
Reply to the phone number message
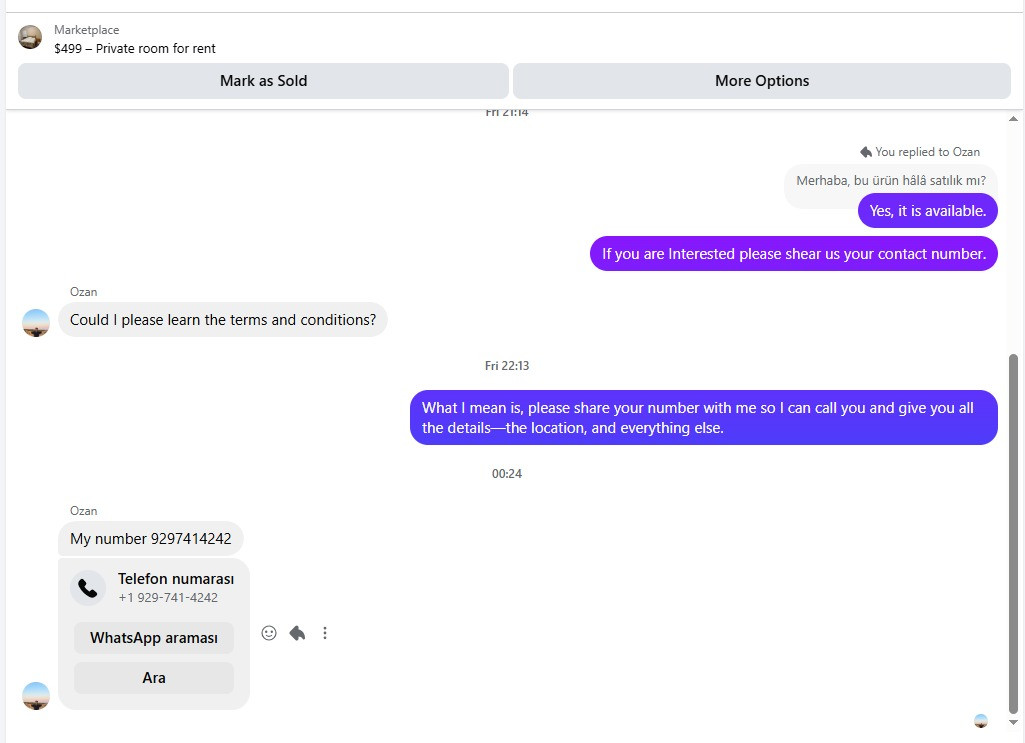point(297,633)
